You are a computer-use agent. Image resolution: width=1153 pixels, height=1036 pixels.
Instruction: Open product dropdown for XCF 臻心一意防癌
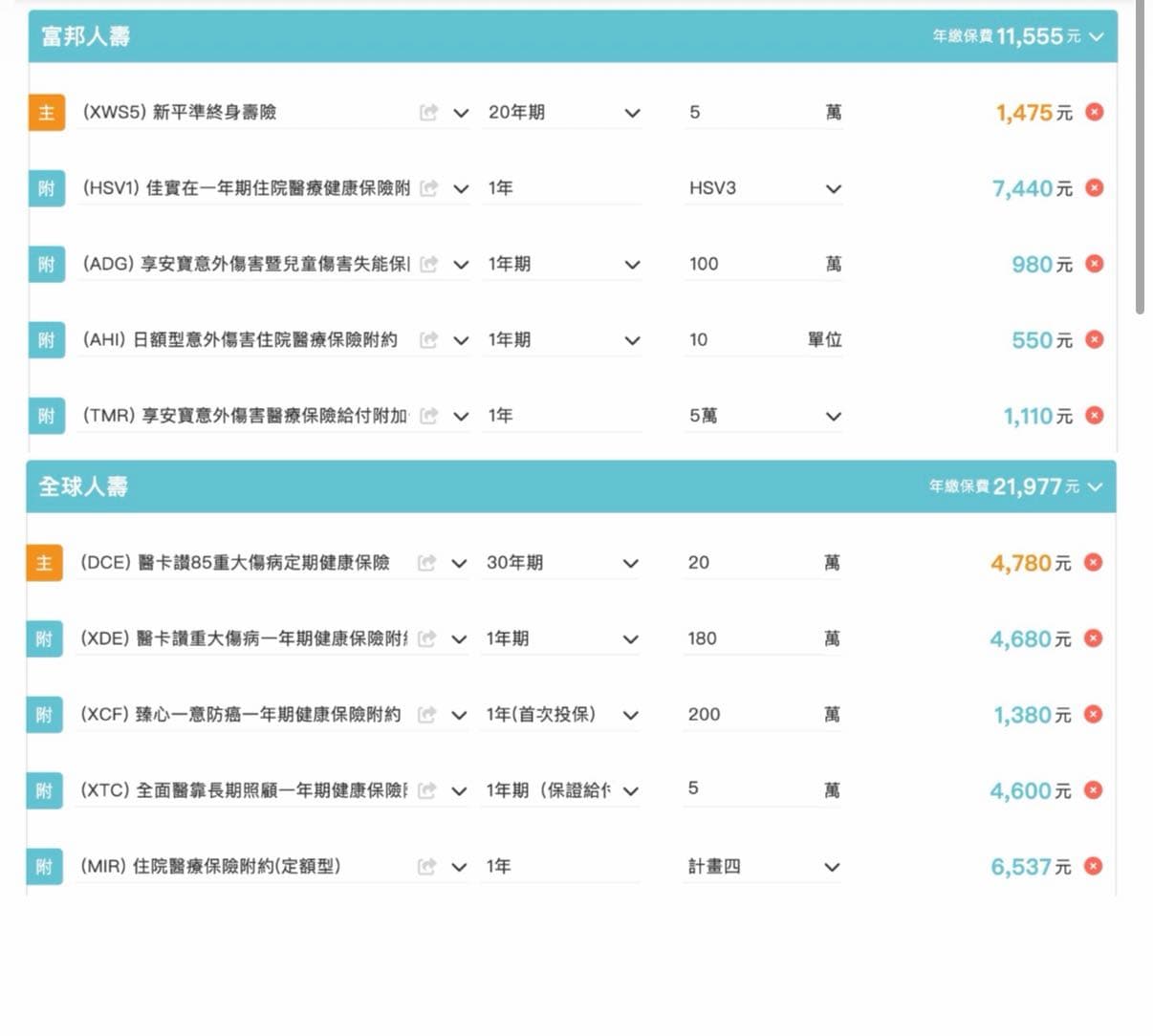click(459, 715)
